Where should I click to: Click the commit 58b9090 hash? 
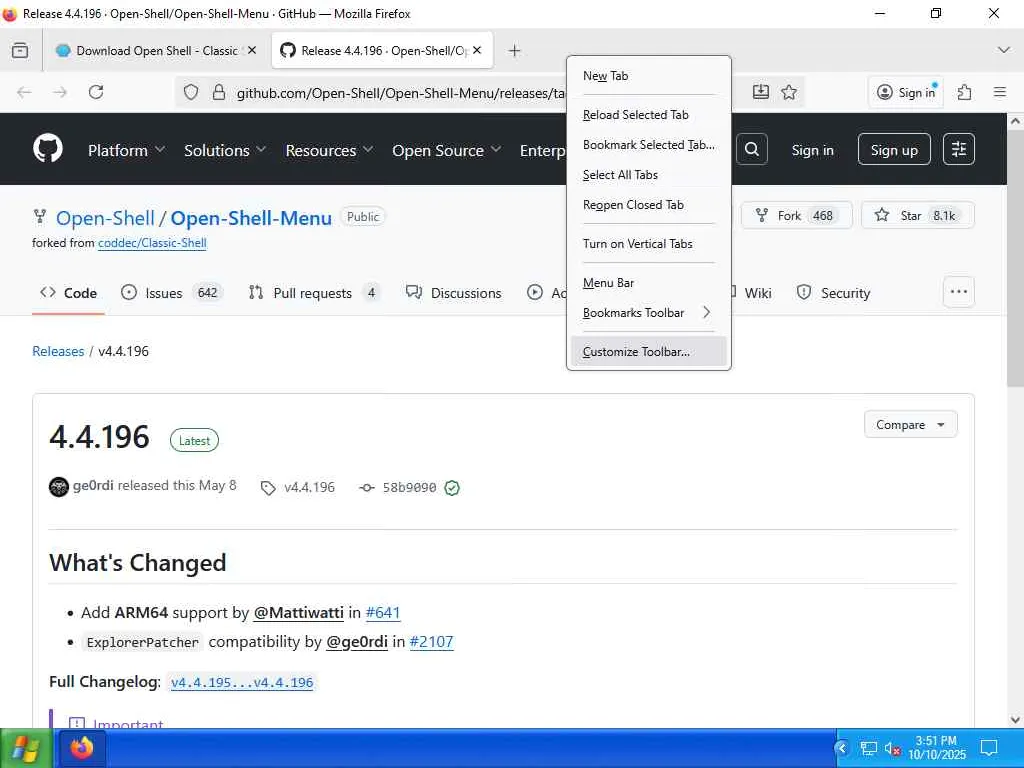tap(409, 487)
